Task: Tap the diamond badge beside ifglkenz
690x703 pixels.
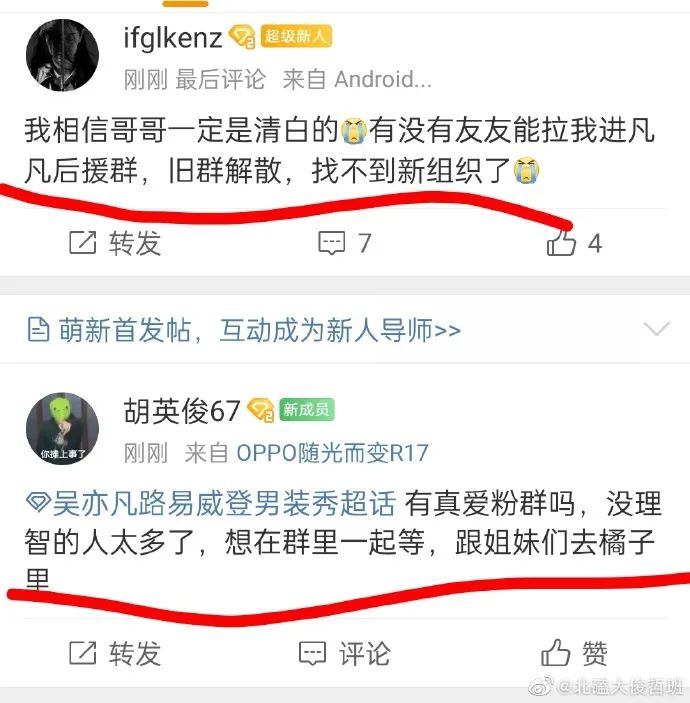Action: click(x=242, y=37)
